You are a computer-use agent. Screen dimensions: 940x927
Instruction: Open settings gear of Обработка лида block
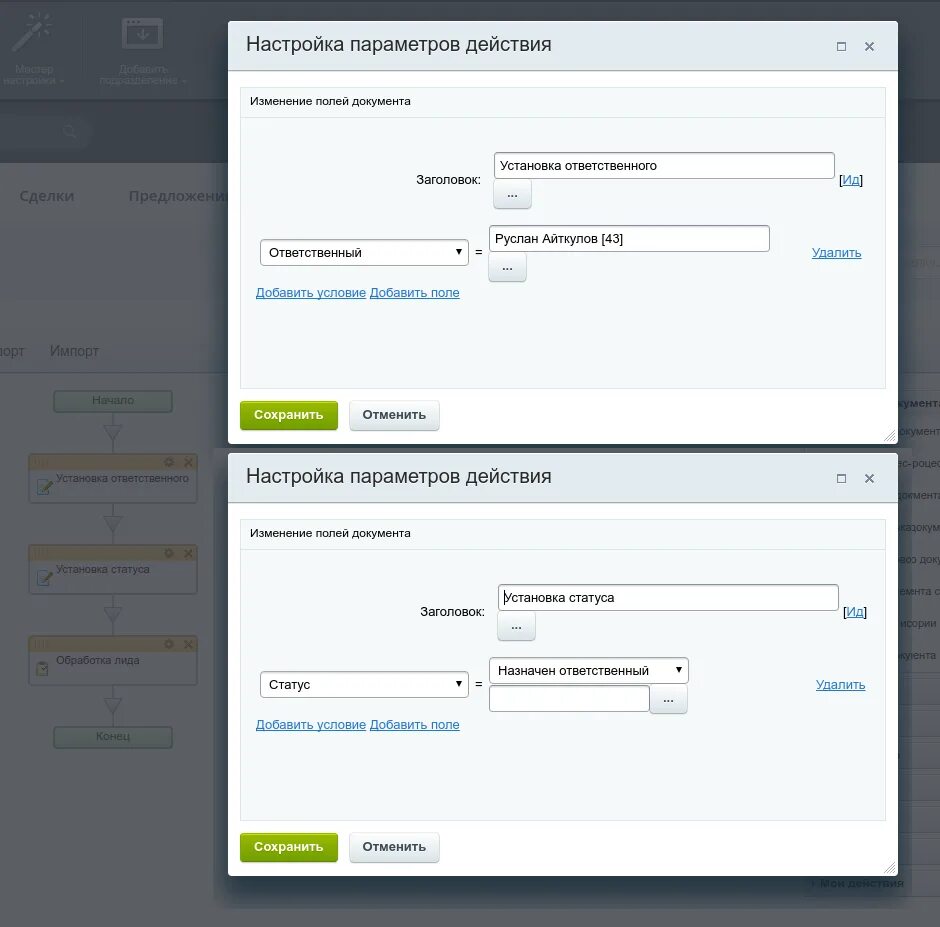169,644
